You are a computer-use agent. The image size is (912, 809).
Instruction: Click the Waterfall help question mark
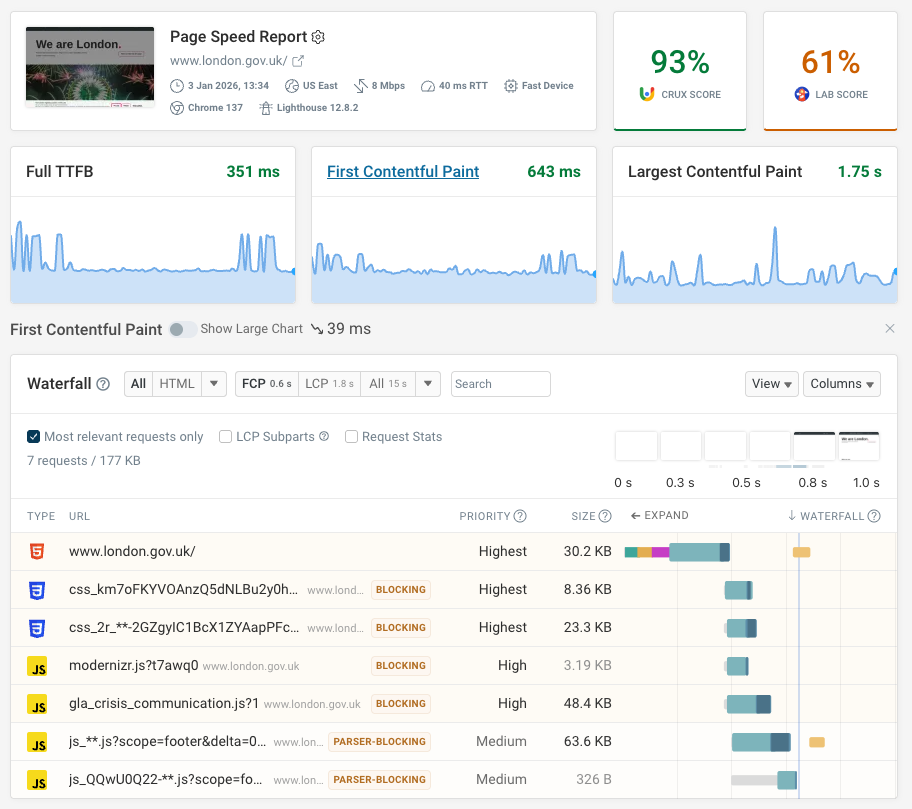(105, 384)
